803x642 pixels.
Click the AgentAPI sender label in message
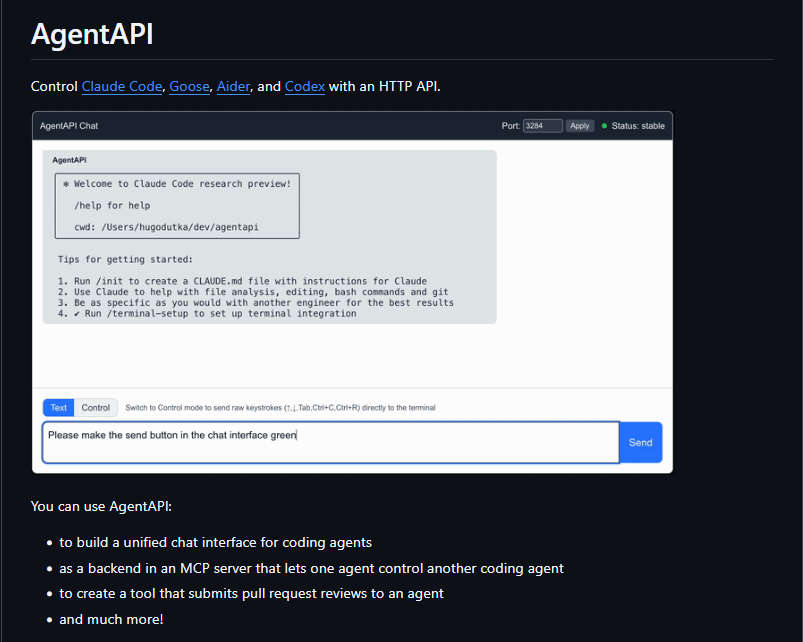(x=69, y=160)
